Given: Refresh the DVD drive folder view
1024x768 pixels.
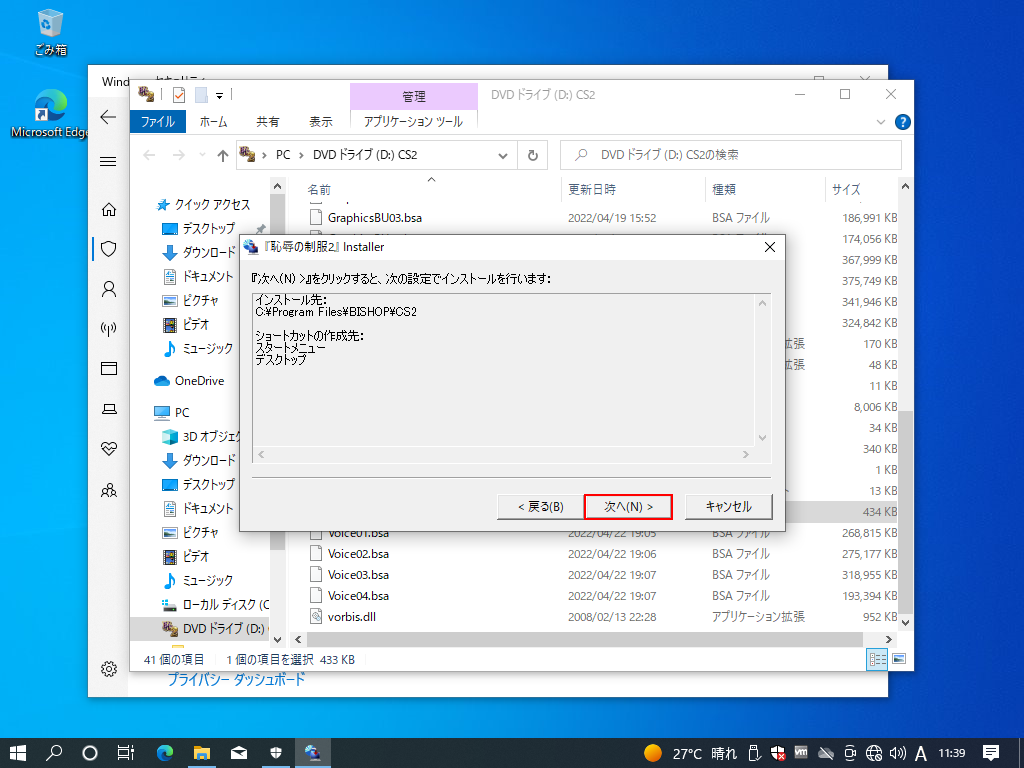Looking at the screenshot, I should pos(533,155).
